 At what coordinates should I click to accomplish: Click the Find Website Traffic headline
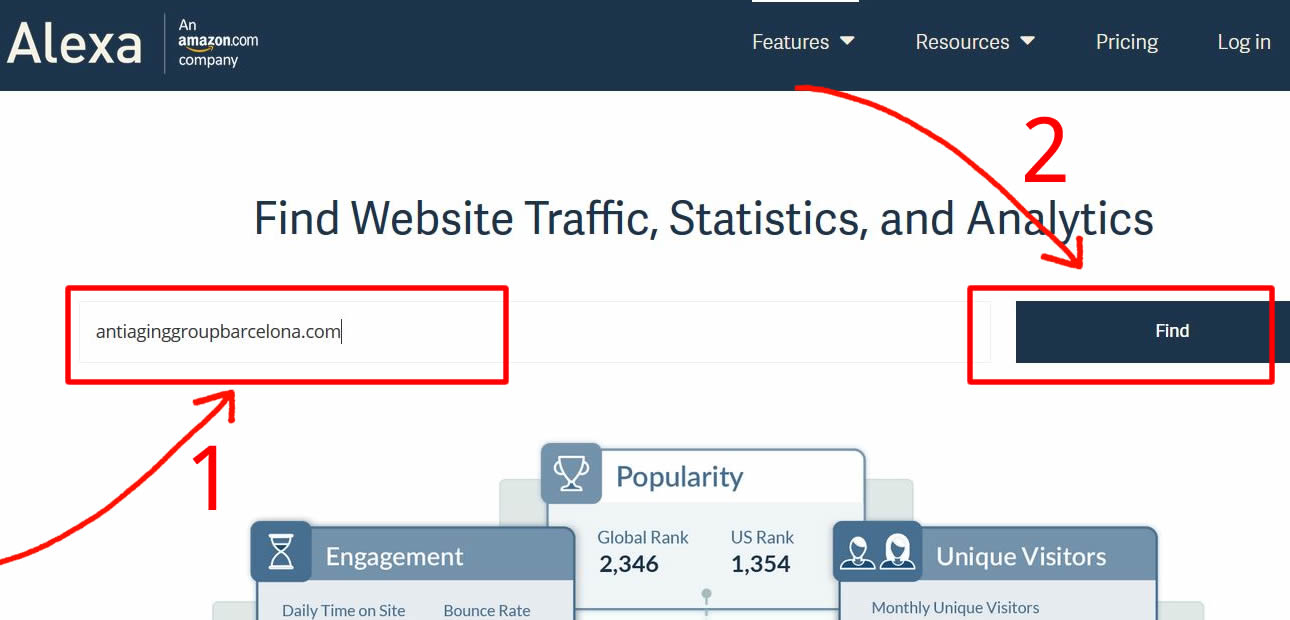coord(704,218)
